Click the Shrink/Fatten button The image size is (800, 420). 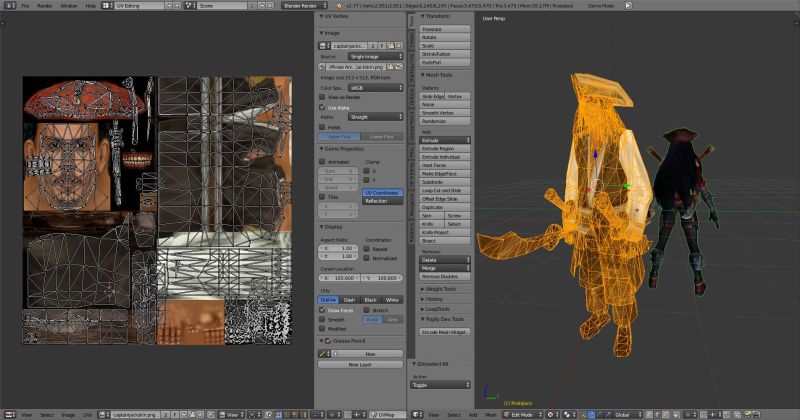[x=444, y=54]
